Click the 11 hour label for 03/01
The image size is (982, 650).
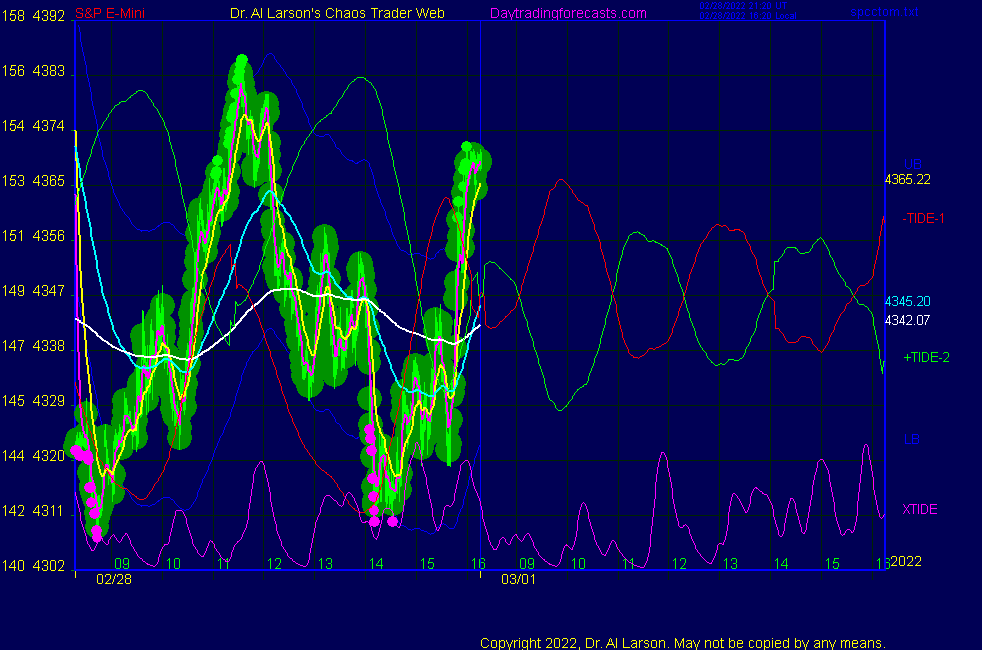point(629,564)
